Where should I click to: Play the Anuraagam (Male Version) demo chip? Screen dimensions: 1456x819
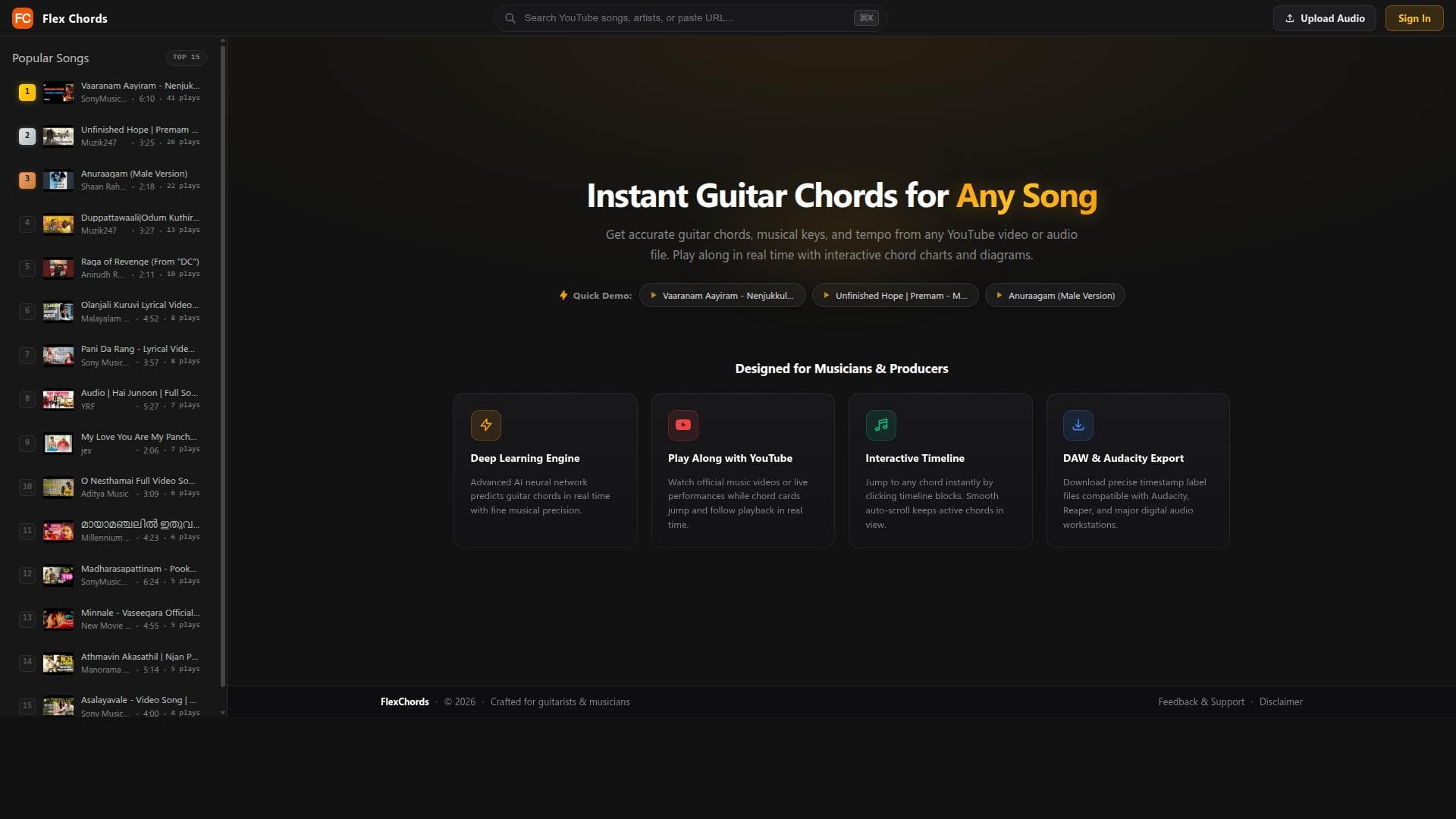tap(1055, 296)
